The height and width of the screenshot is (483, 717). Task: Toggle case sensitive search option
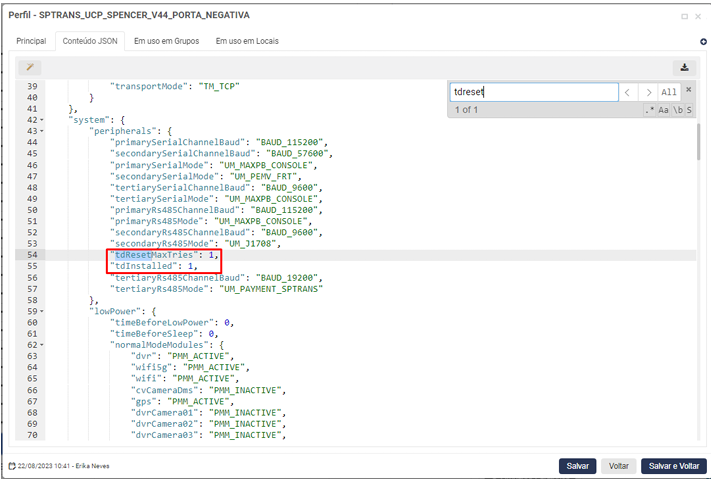coord(664,109)
